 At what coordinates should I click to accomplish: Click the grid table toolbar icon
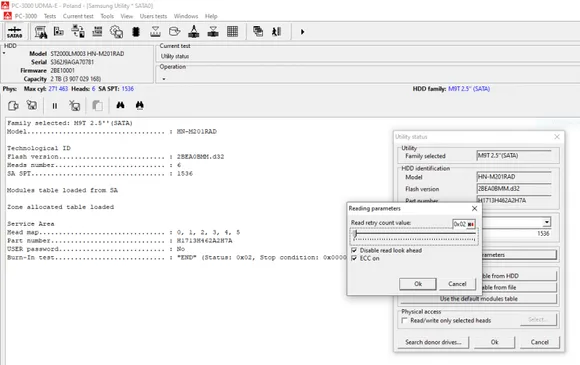pyautogui.click(x=232, y=32)
